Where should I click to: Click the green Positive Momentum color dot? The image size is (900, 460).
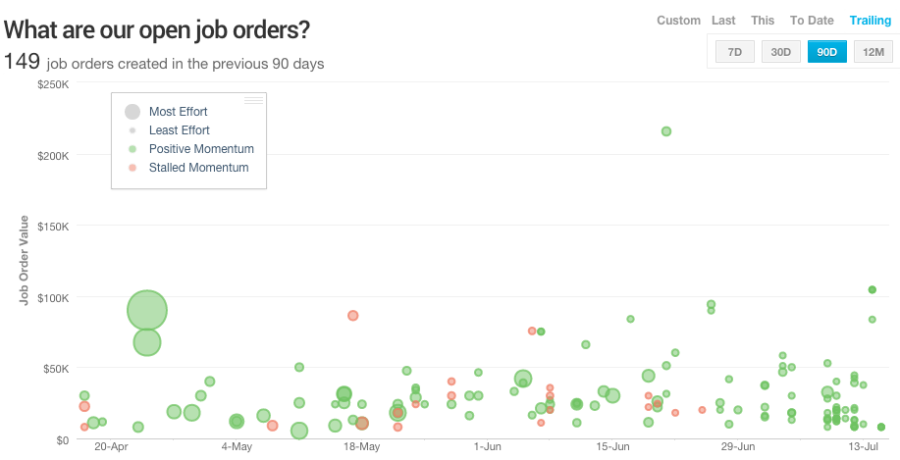[132, 149]
